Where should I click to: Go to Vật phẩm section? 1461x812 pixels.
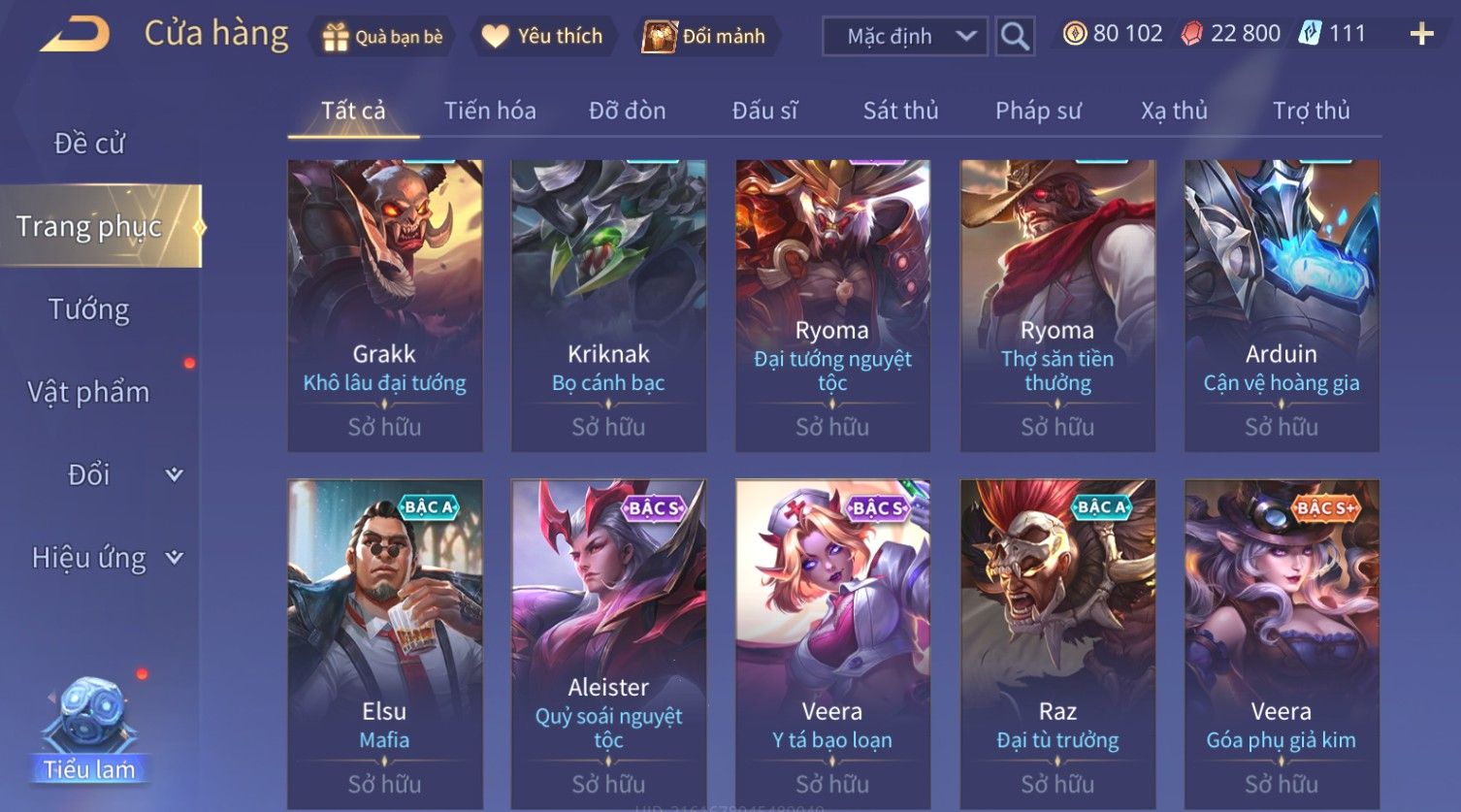[88, 392]
